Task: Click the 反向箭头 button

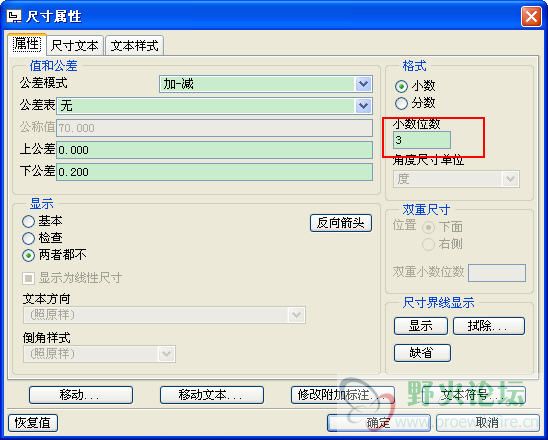Action: 341,223
